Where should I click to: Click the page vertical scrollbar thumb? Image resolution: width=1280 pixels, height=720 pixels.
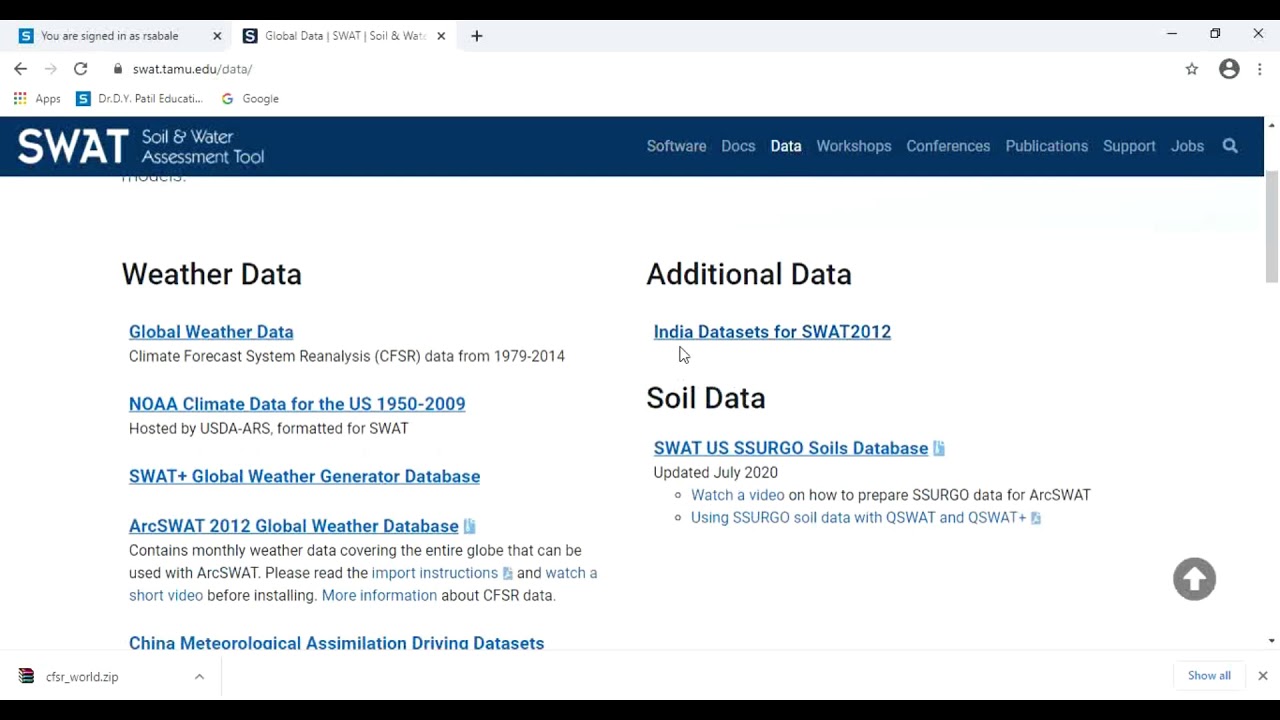coord(1271,227)
